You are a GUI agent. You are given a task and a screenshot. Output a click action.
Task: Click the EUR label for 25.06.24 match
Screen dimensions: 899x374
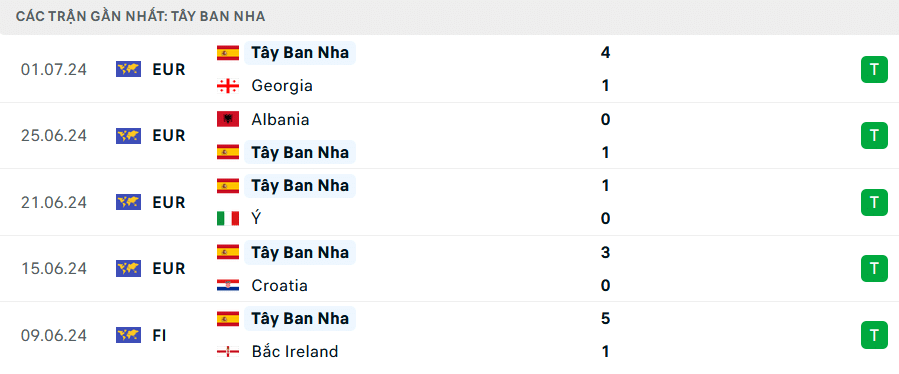[x=169, y=136]
